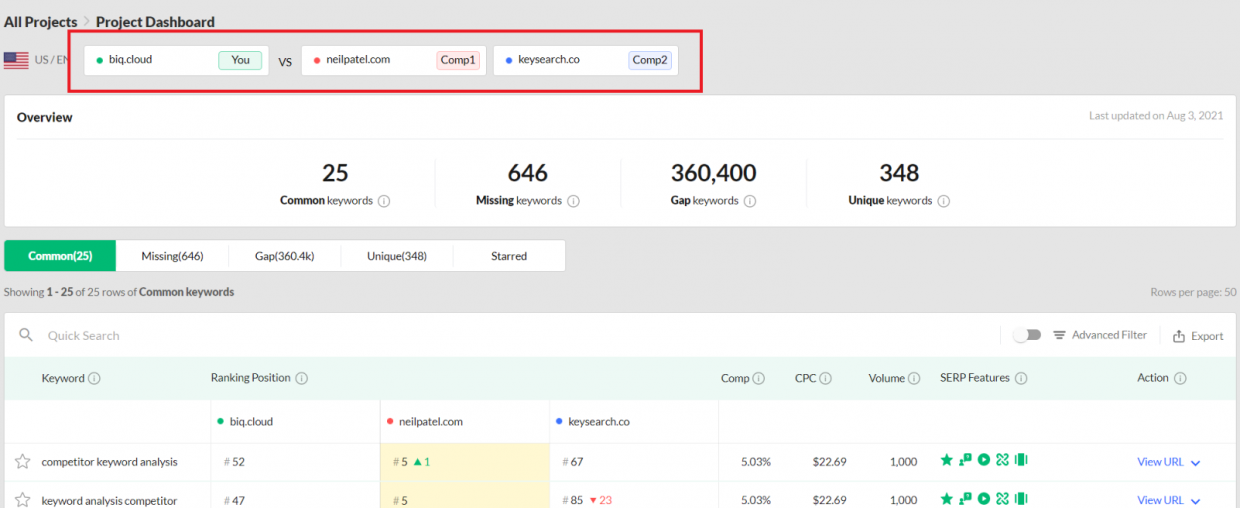Screen dimensions: 1240x508
Task: Click sitelinks icon in 'competitor keyword analysis' row
Action: (x=1002, y=460)
